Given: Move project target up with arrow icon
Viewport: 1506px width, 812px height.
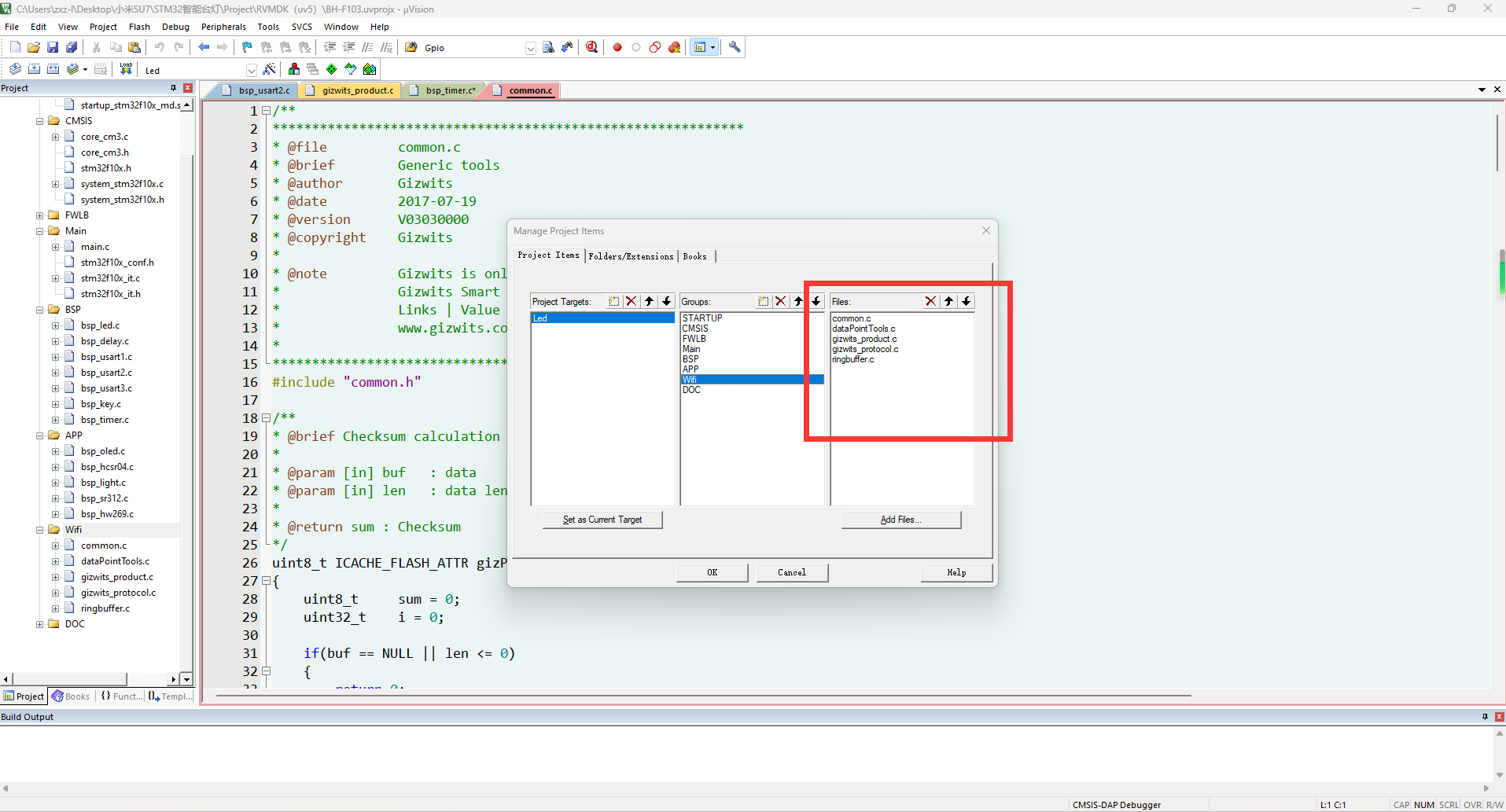Looking at the screenshot, I should click(x=649, y=301).
